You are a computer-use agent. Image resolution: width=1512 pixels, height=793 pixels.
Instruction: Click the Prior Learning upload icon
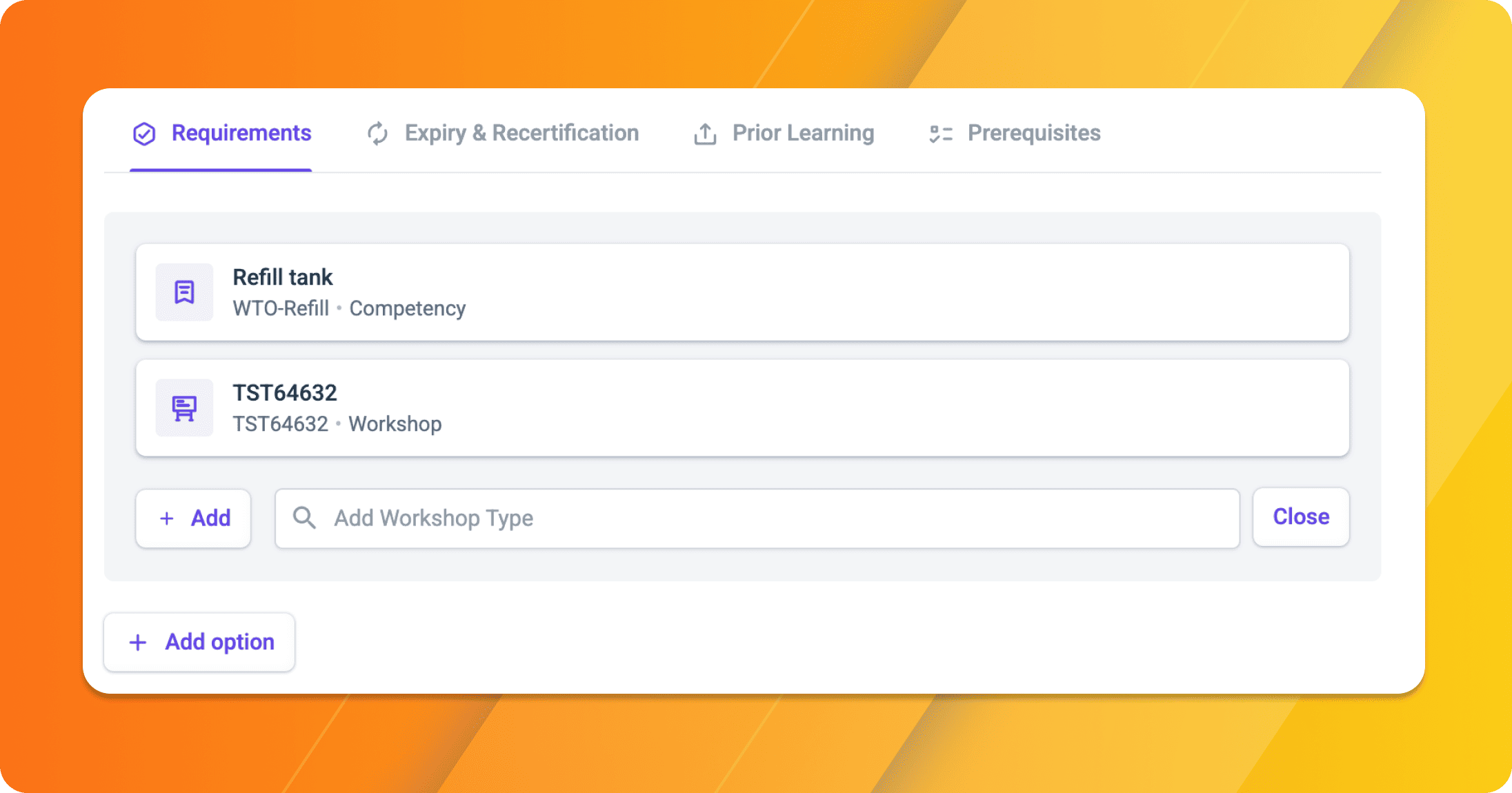705,134
